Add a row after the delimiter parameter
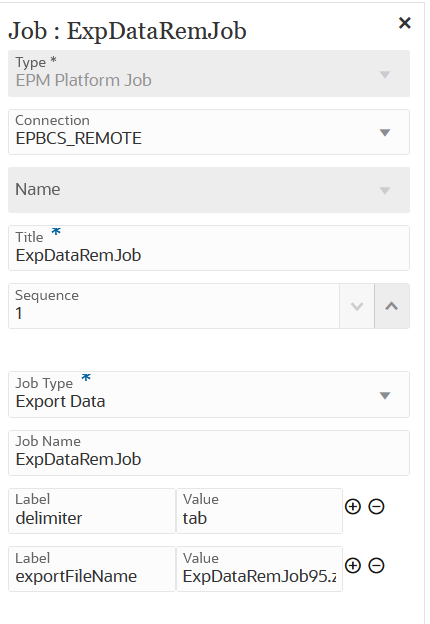 click(x=353, y=507)
